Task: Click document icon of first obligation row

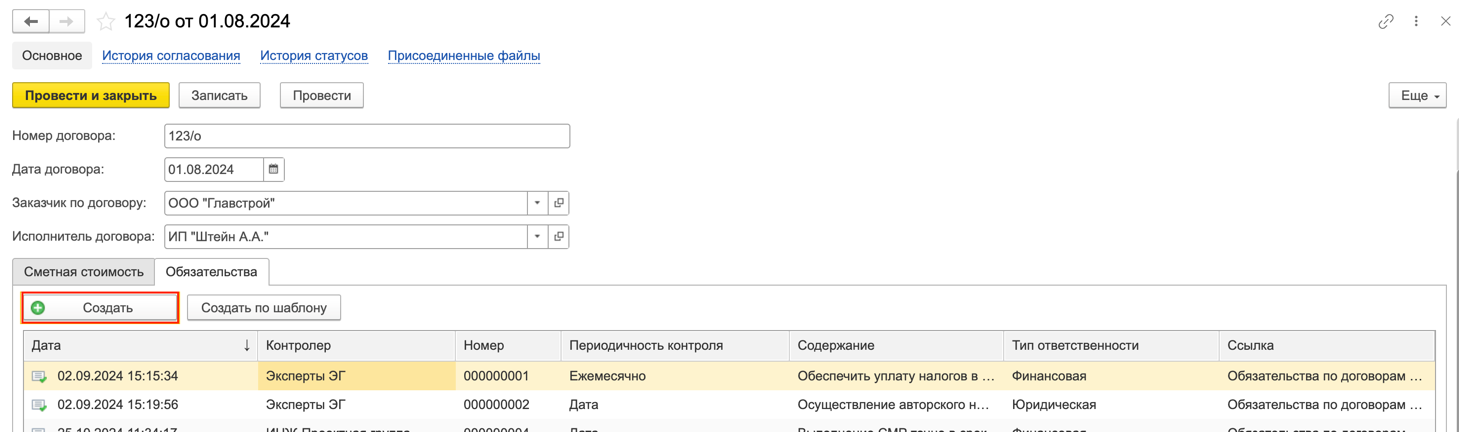Action: [39, 377]
